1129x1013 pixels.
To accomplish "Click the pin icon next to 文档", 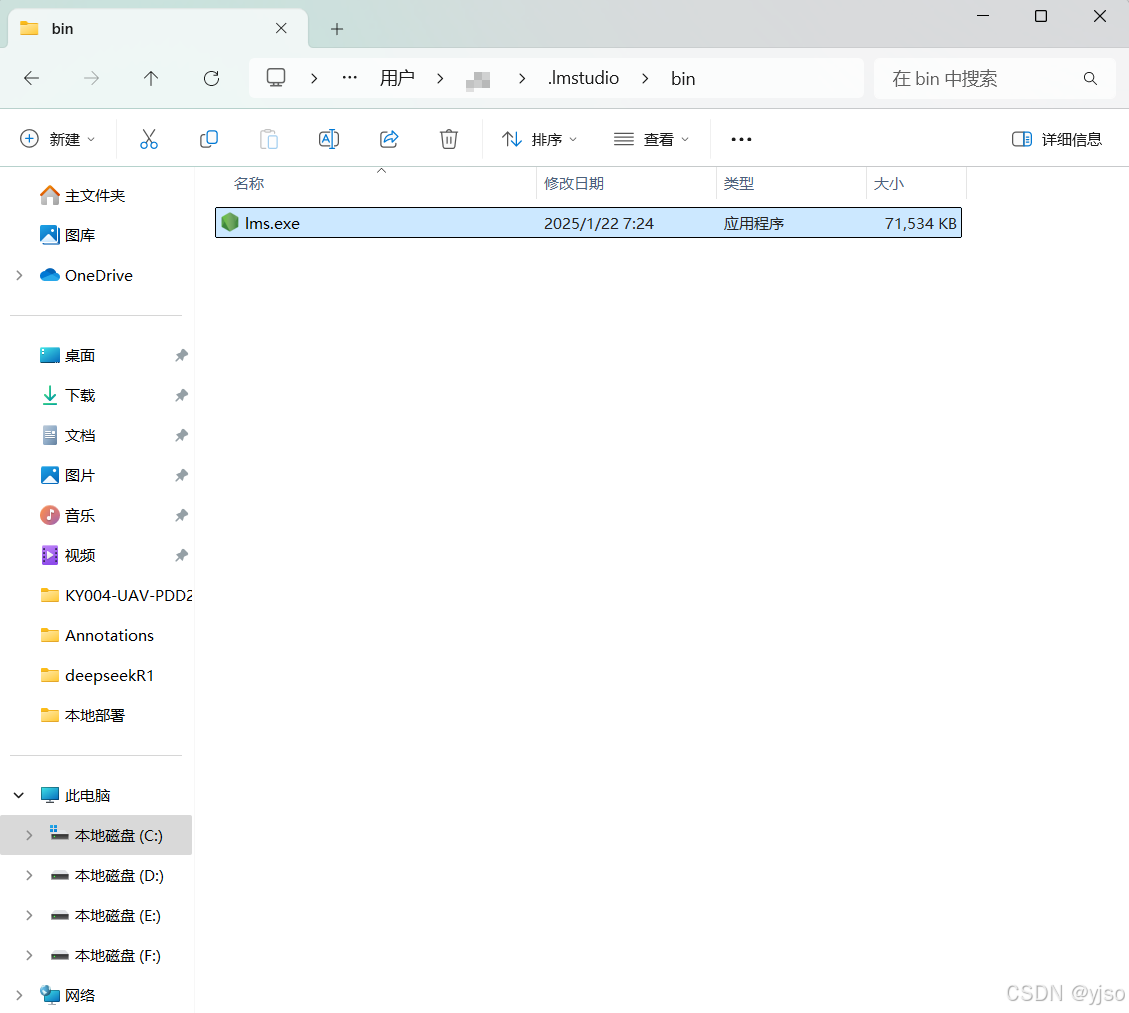I will pyautogui.click(x=181, y=435).
